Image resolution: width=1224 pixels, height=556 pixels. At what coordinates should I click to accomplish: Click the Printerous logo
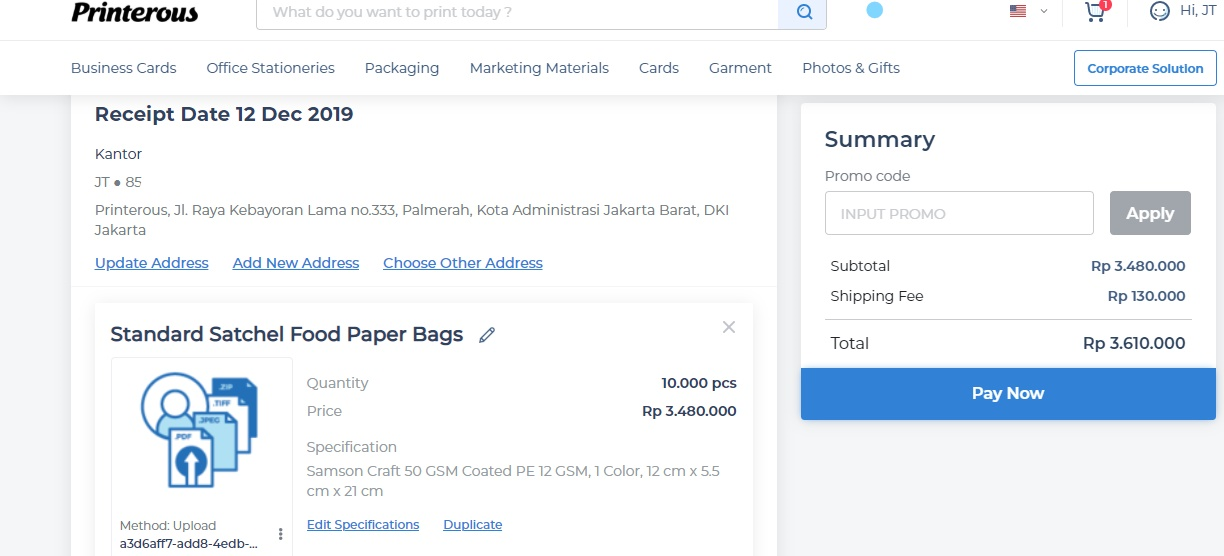(135, 13)
